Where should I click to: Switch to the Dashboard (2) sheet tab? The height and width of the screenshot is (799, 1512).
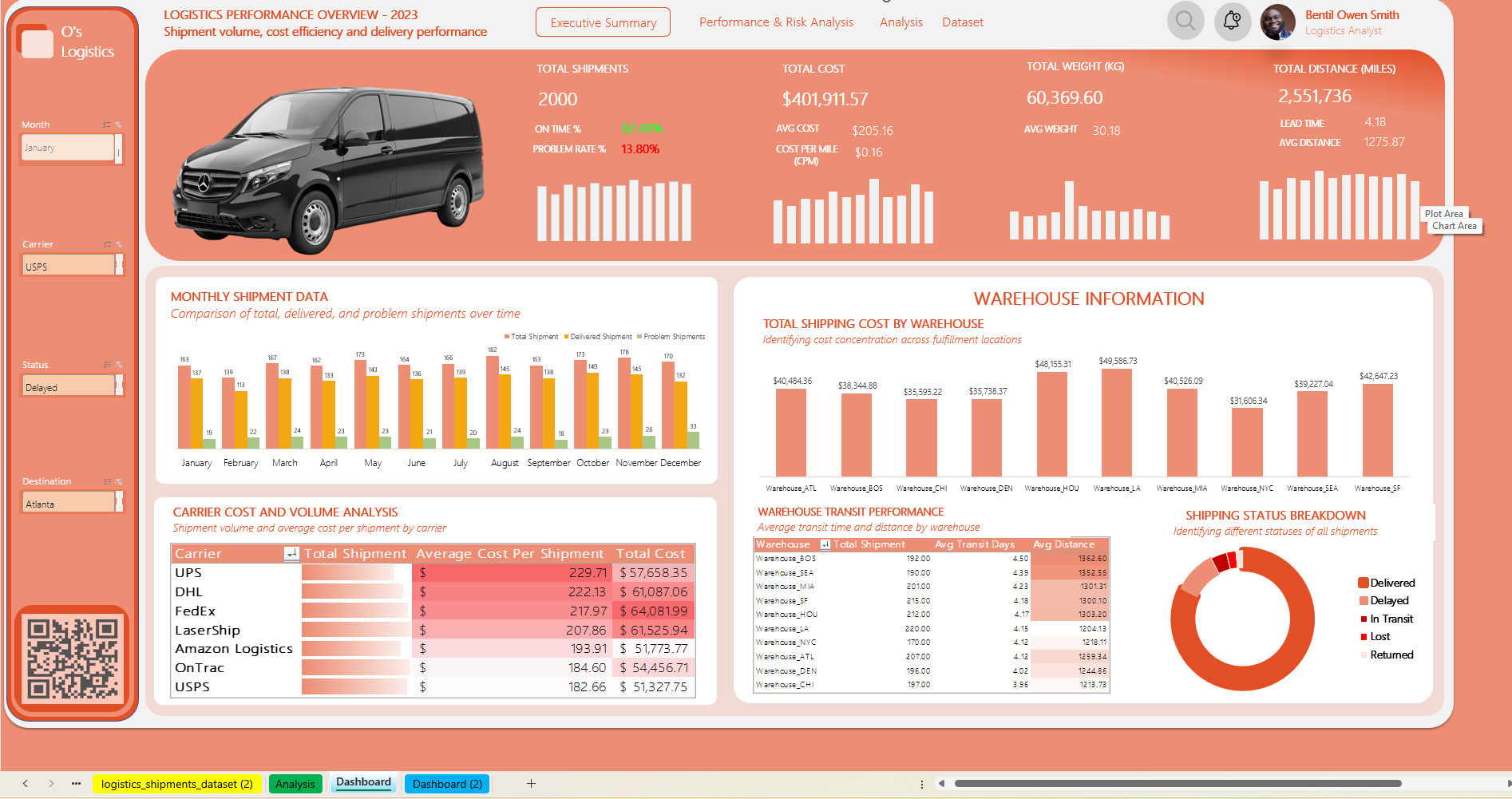(446, 783)
